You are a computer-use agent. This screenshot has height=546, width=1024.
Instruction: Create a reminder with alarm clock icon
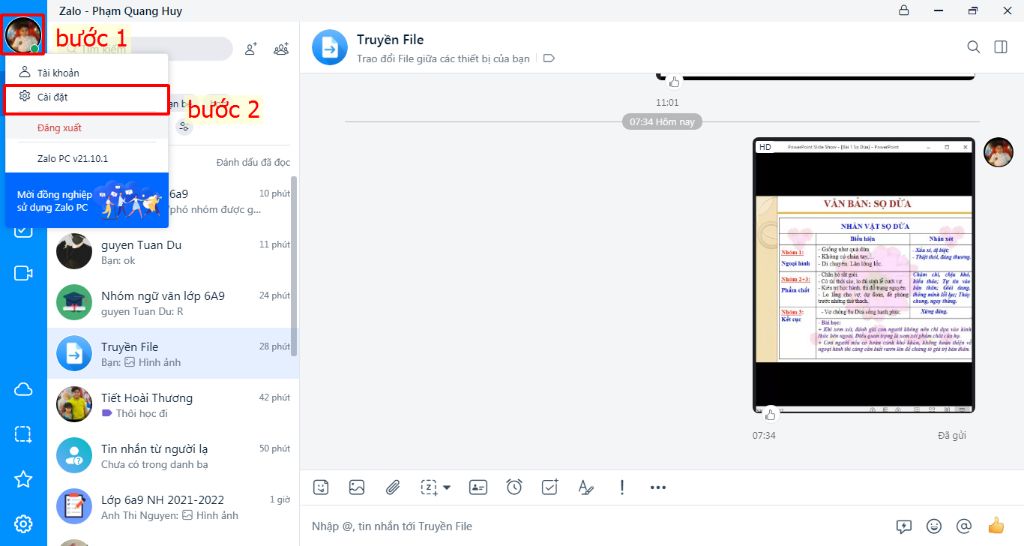pyautogui.click(x=514, y=487)
